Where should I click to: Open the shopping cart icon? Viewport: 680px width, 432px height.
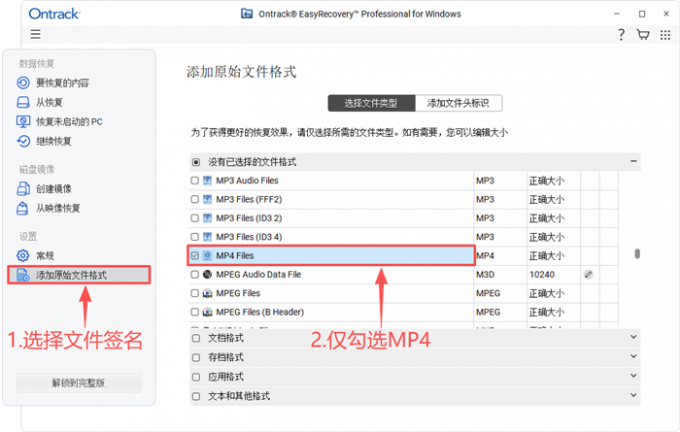pyautogui.click(x=643, y=34)
